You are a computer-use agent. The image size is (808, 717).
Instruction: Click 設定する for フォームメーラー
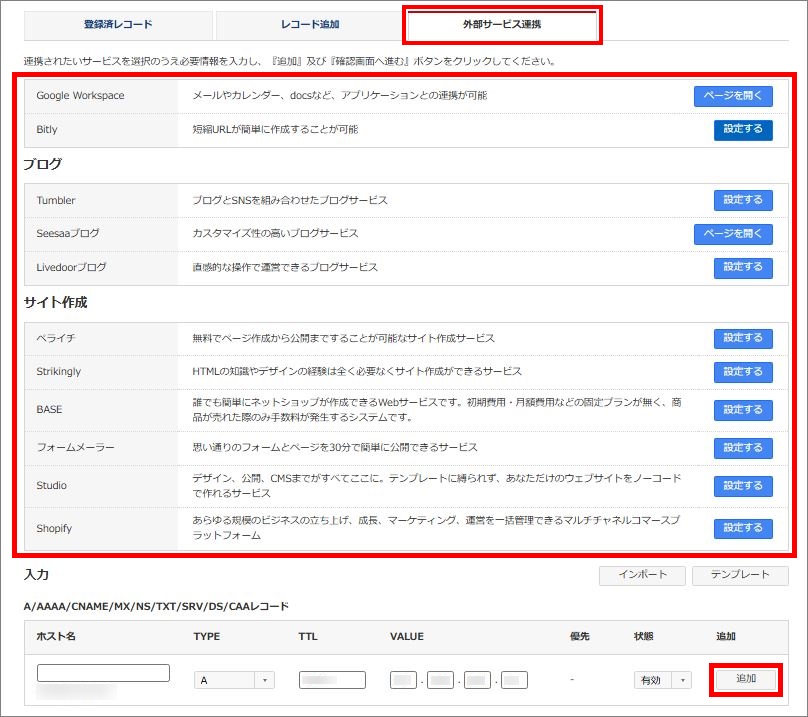pos(743,448)
